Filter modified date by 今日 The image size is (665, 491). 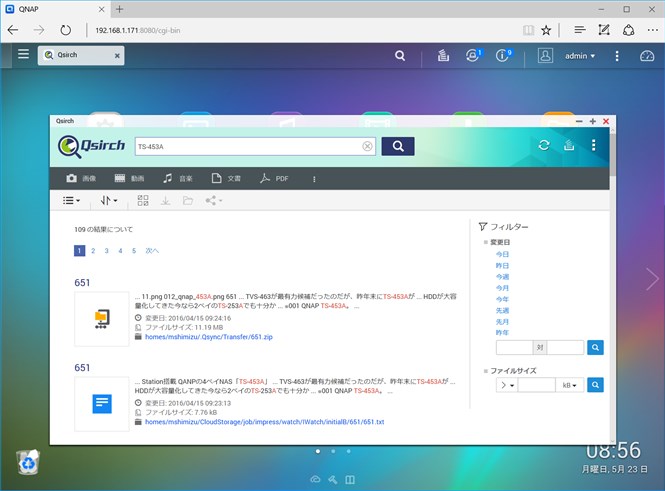pos(502,254)
